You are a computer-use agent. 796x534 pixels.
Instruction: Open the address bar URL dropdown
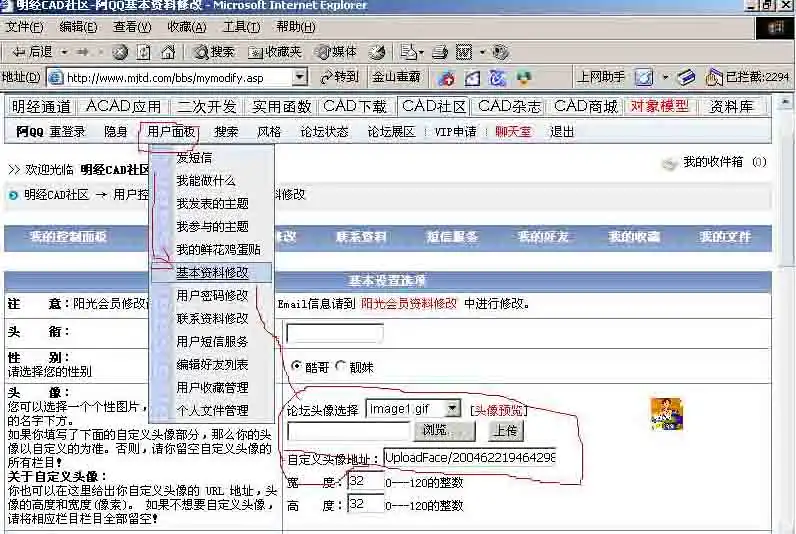[300, 77]
